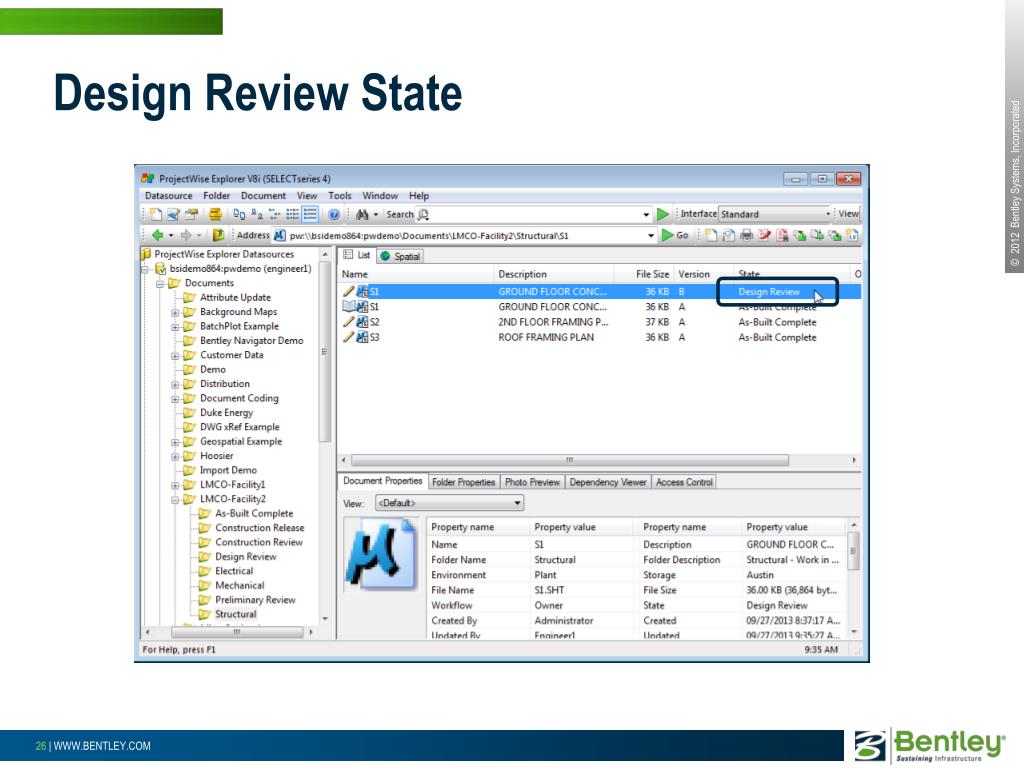1024x768 pixels.
Task: Toggle the details view button
Action: 310,214
